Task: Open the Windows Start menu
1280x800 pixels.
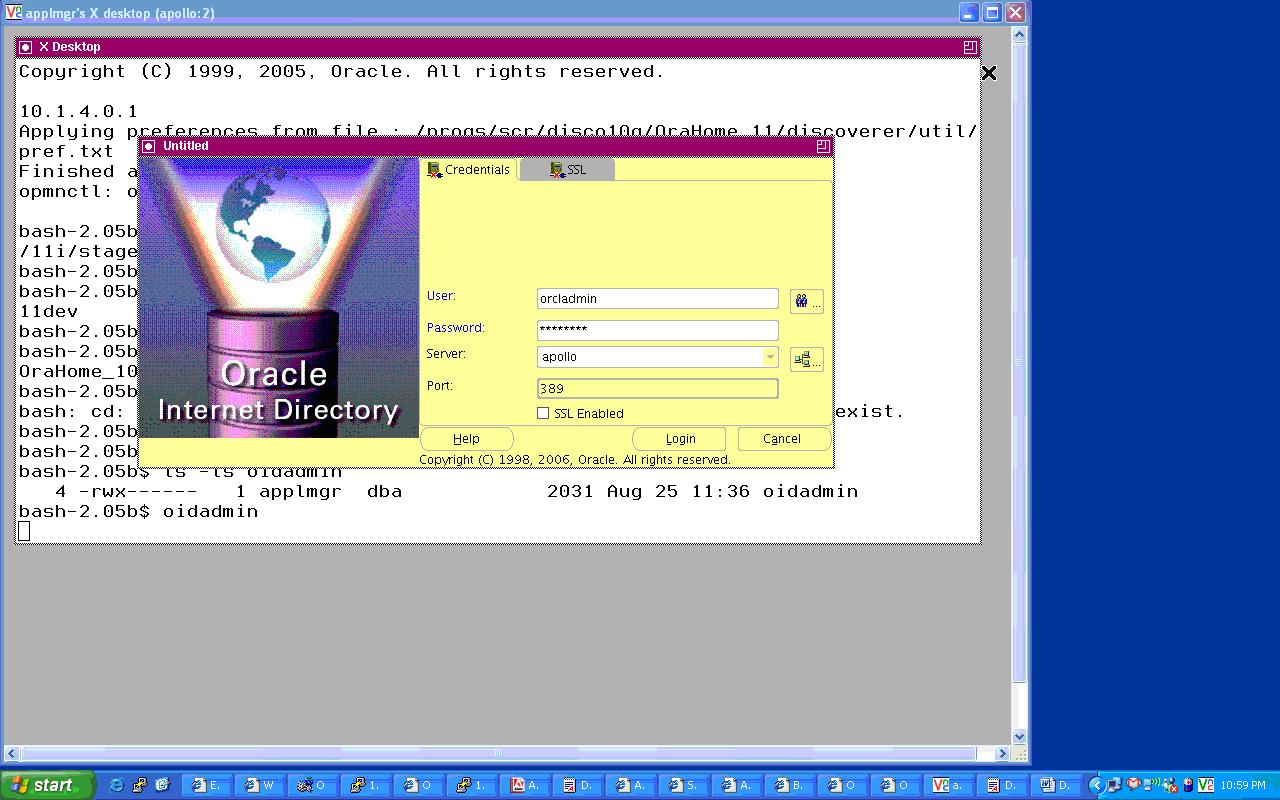Action: coord(47,785)
